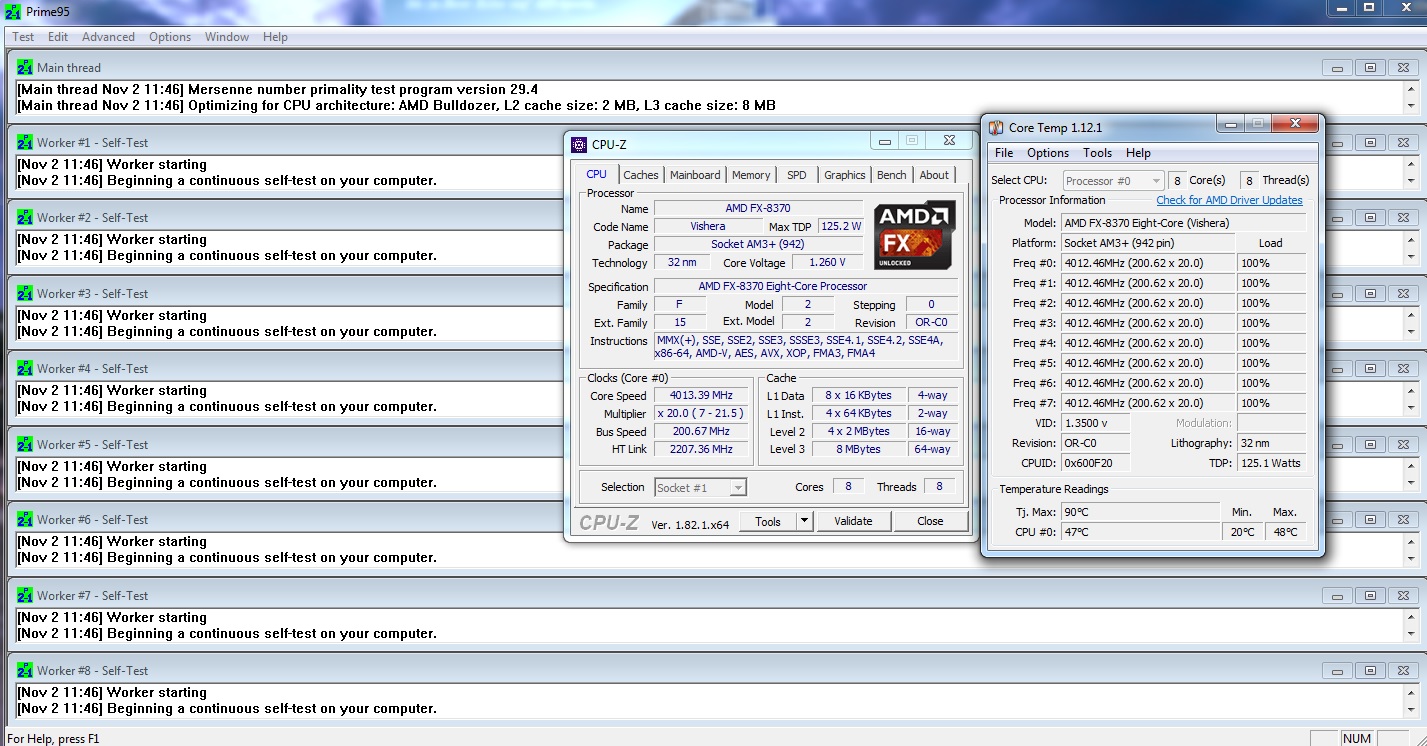
Task: Click the Core Voltage field 1.260 V
Action: click(x=827, y=263)
